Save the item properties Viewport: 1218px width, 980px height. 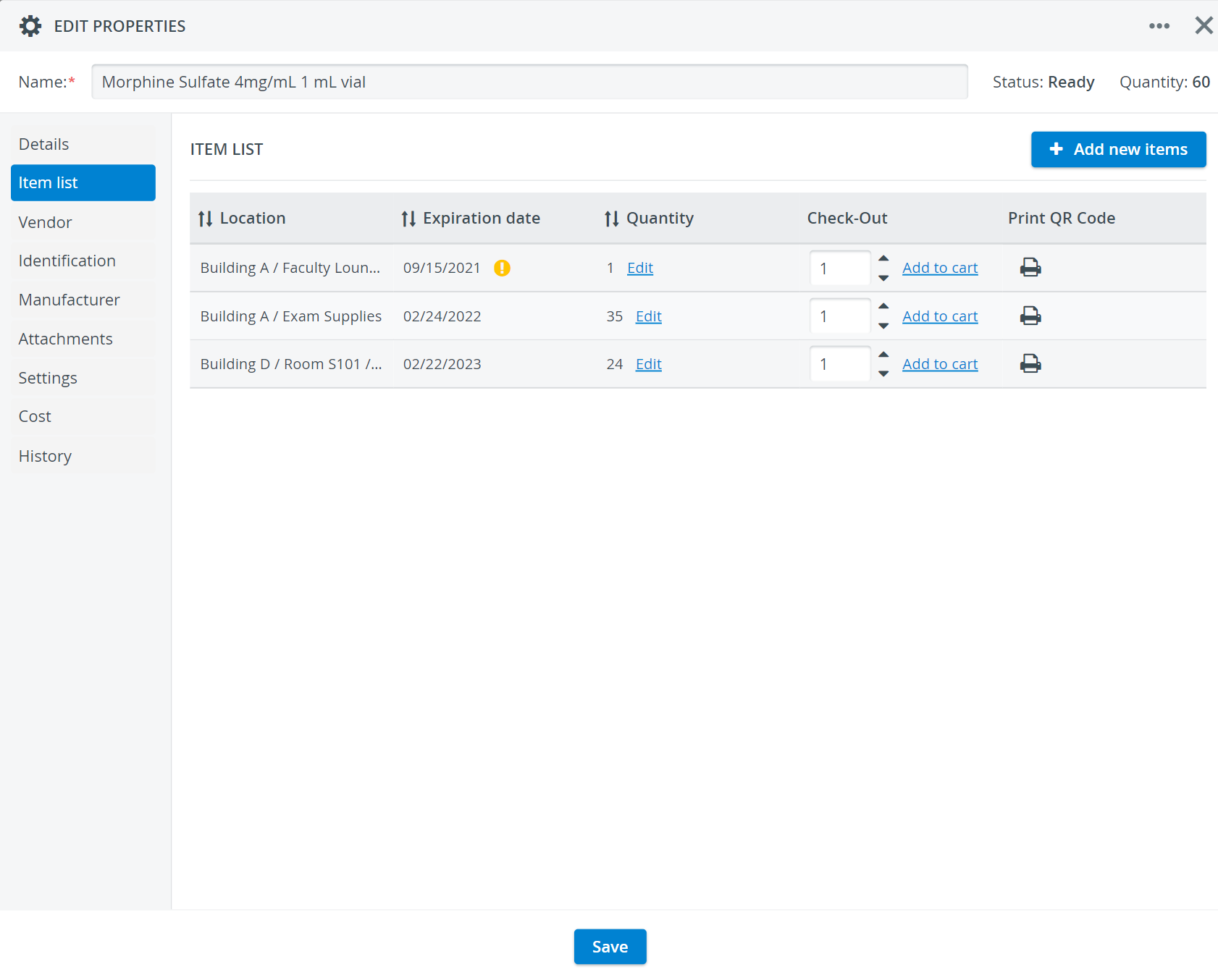coord(610,947)
